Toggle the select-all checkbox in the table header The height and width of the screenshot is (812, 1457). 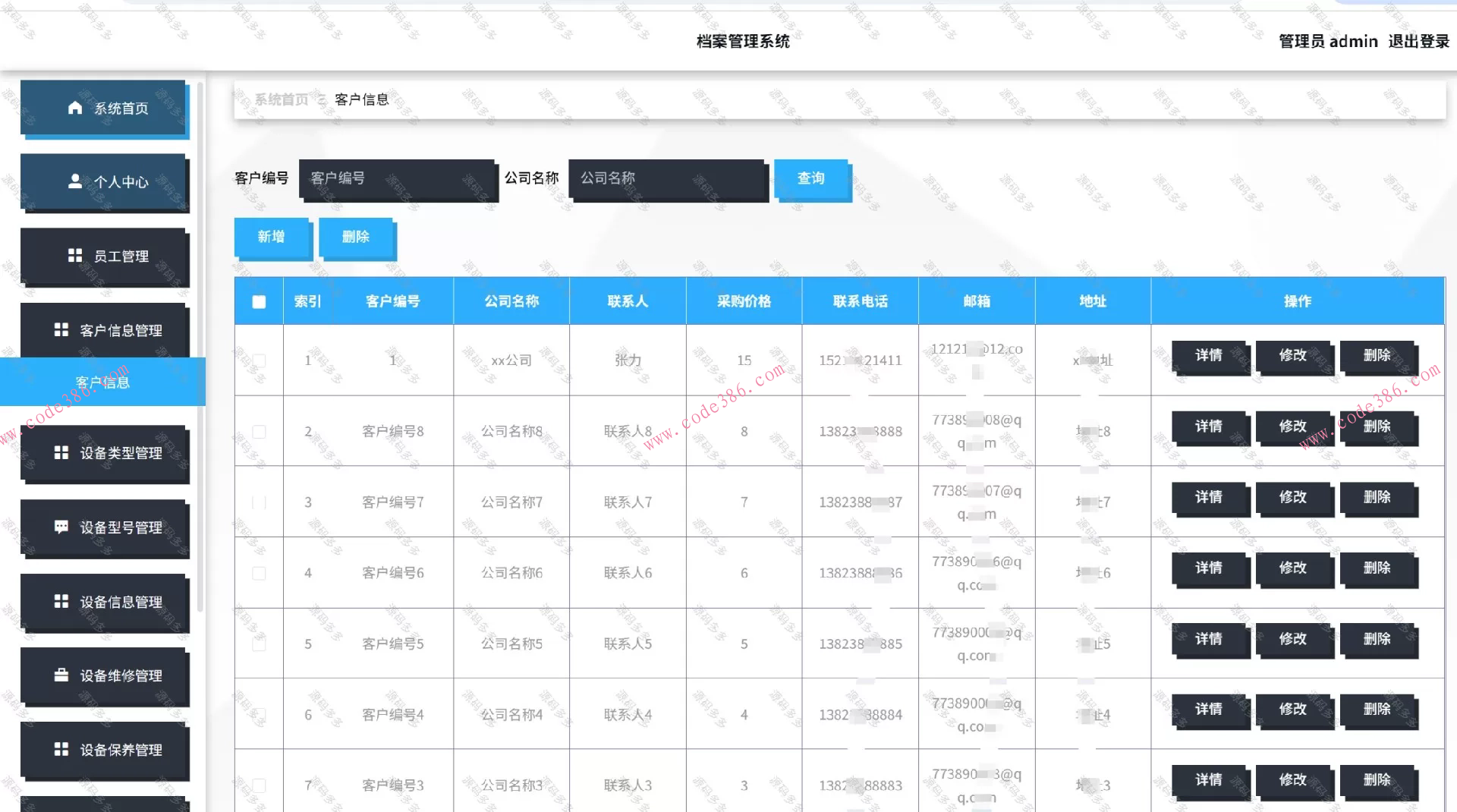click(x=259, y=301)
